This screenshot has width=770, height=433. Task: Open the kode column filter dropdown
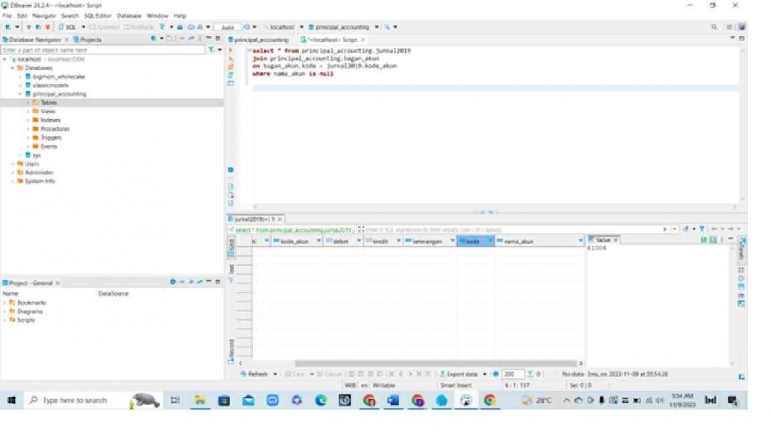490,242
